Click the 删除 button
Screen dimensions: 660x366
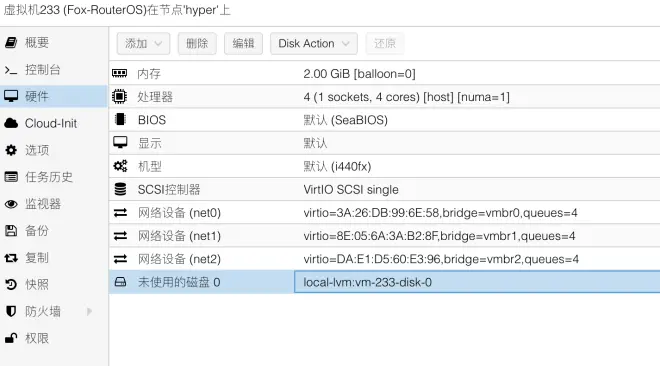(x=197, y=43)
